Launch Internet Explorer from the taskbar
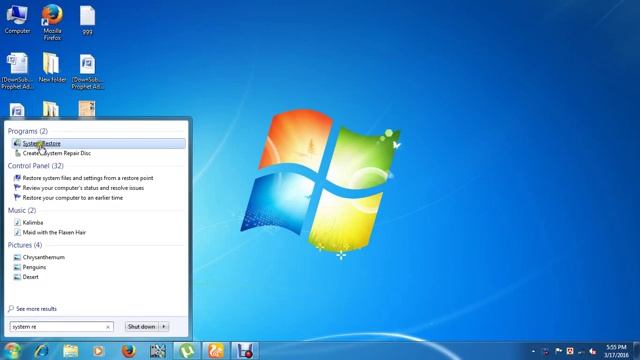This screenshot has width=640, height=360. [x=42, y=351]
